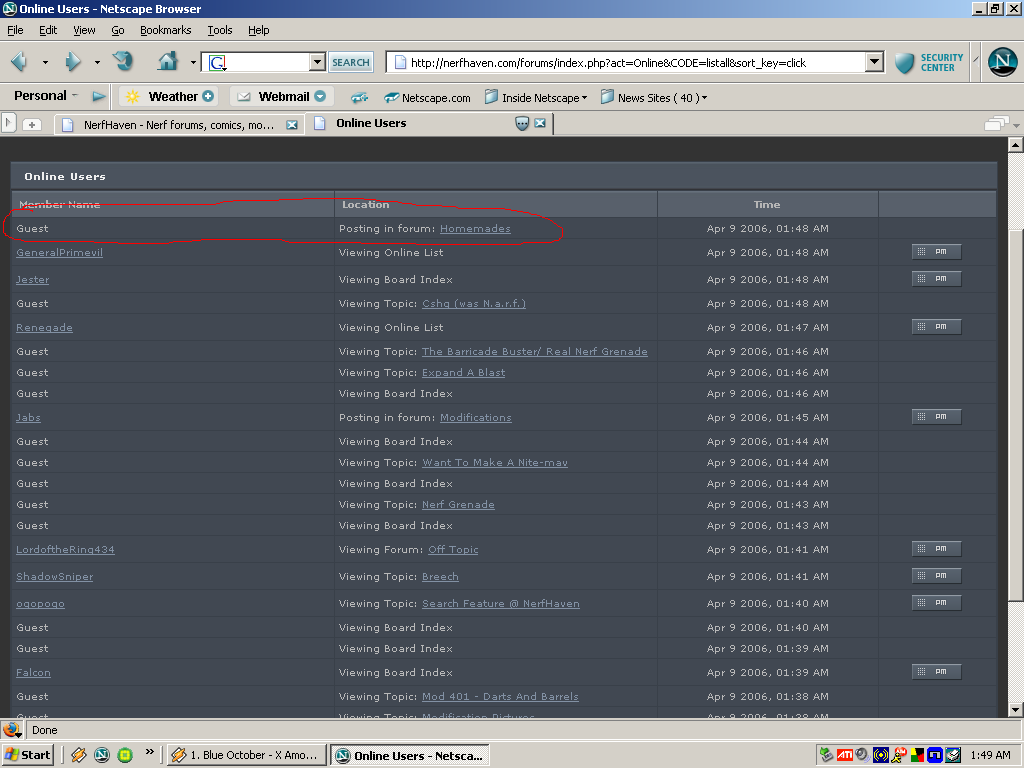1024x768 pixels.
Task: Click the SEARCH button
Action: (x=351, y=62)
